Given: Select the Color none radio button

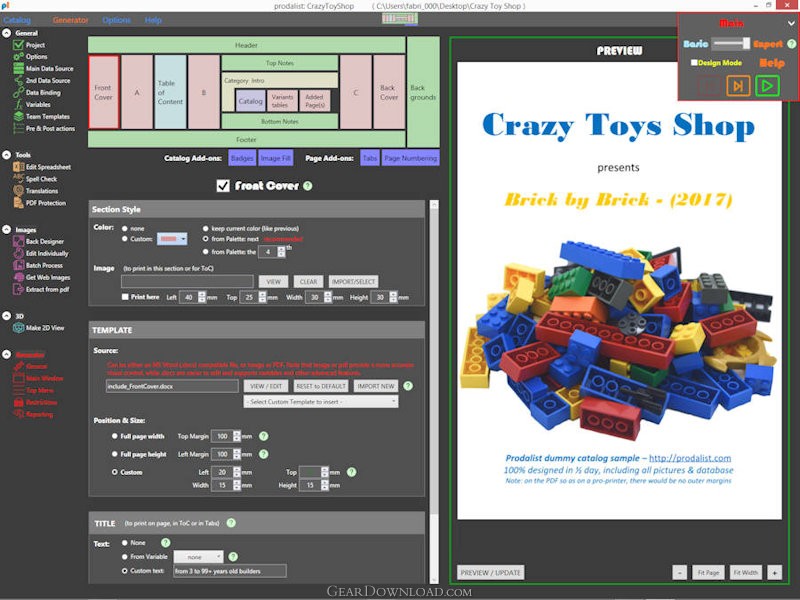Looking at the screenshot, I should pos(124,228).
